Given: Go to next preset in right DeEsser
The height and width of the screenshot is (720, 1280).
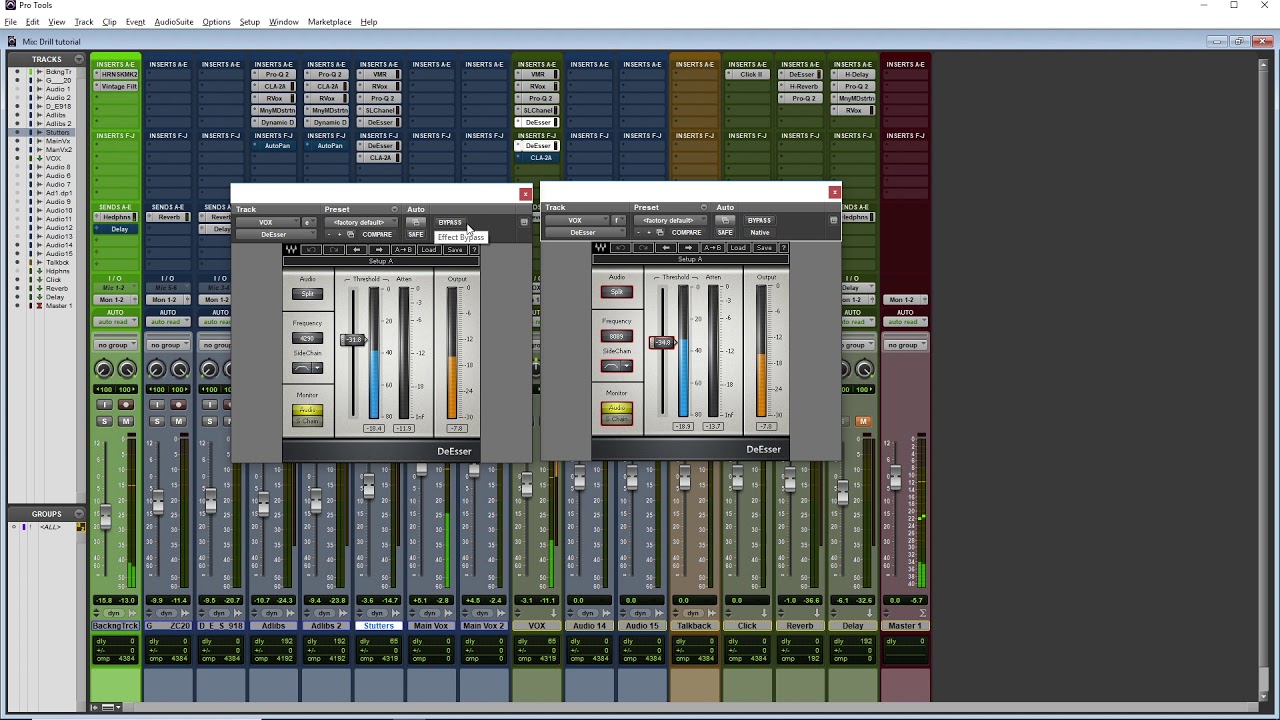Looking at the screenshot, I should point(688,248).
